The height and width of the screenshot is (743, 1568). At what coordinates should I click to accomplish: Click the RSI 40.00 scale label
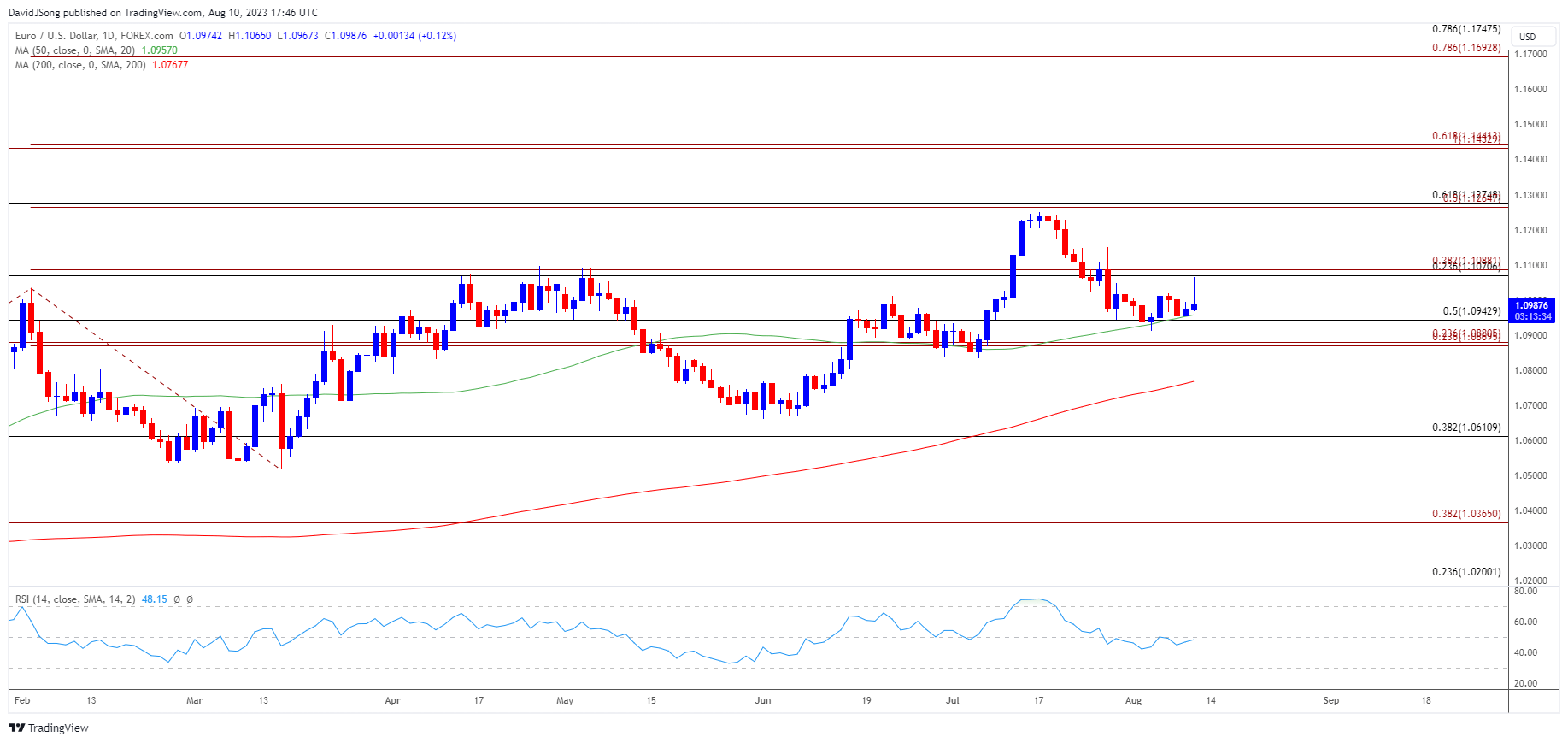point(1525,652)
